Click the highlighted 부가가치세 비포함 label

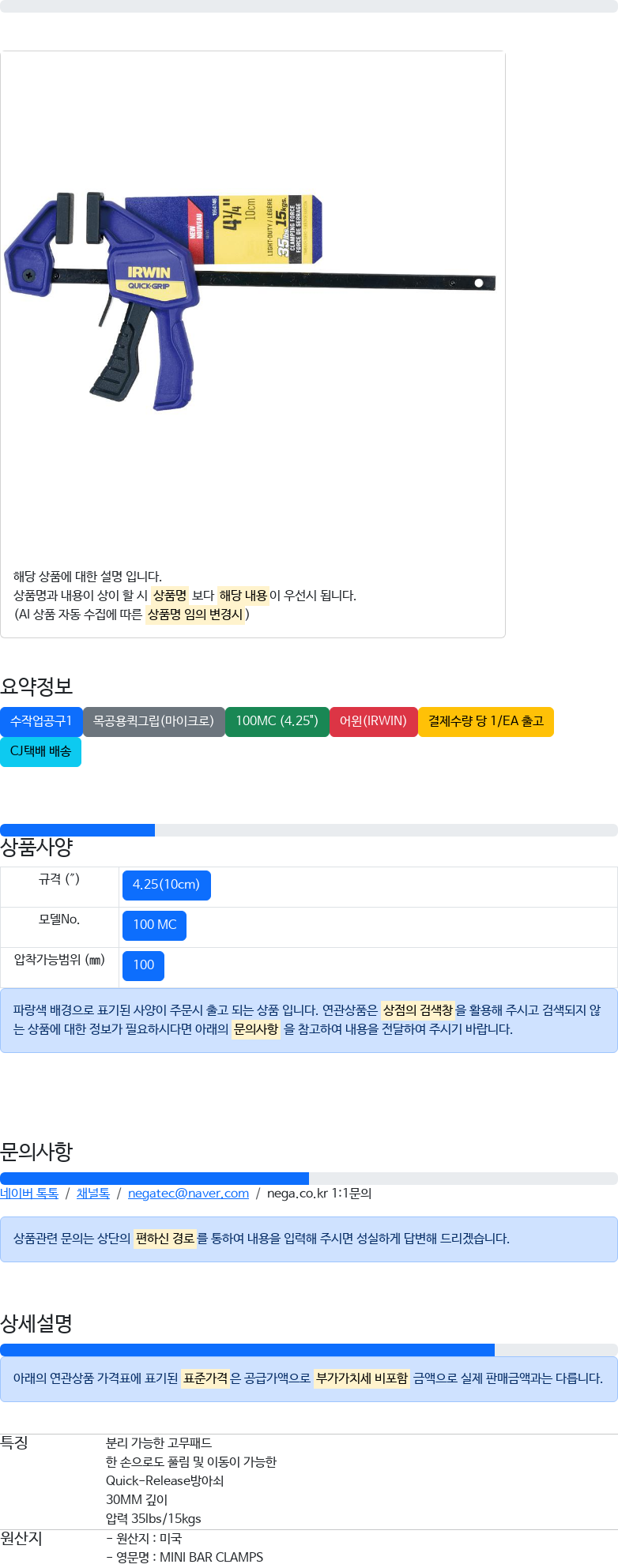pyautogui.click(x=362, y=1378)
